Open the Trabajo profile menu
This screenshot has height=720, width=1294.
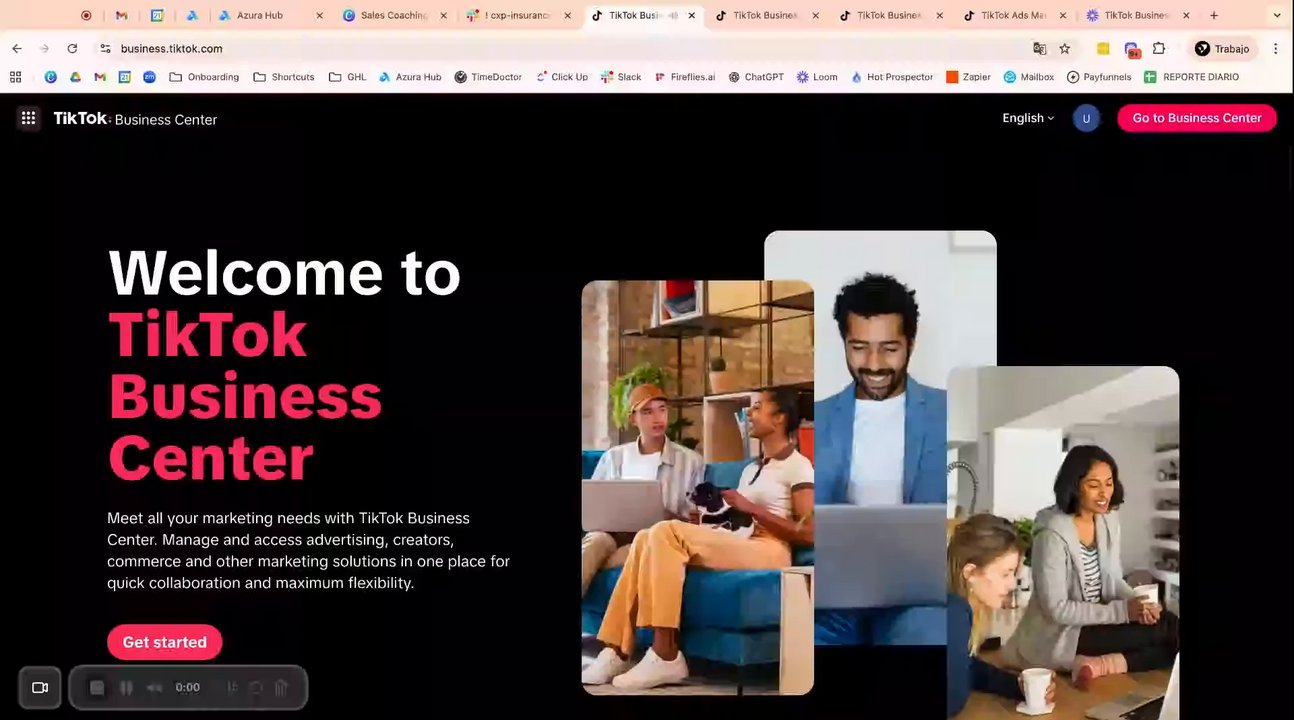[x=1222, y=48]
